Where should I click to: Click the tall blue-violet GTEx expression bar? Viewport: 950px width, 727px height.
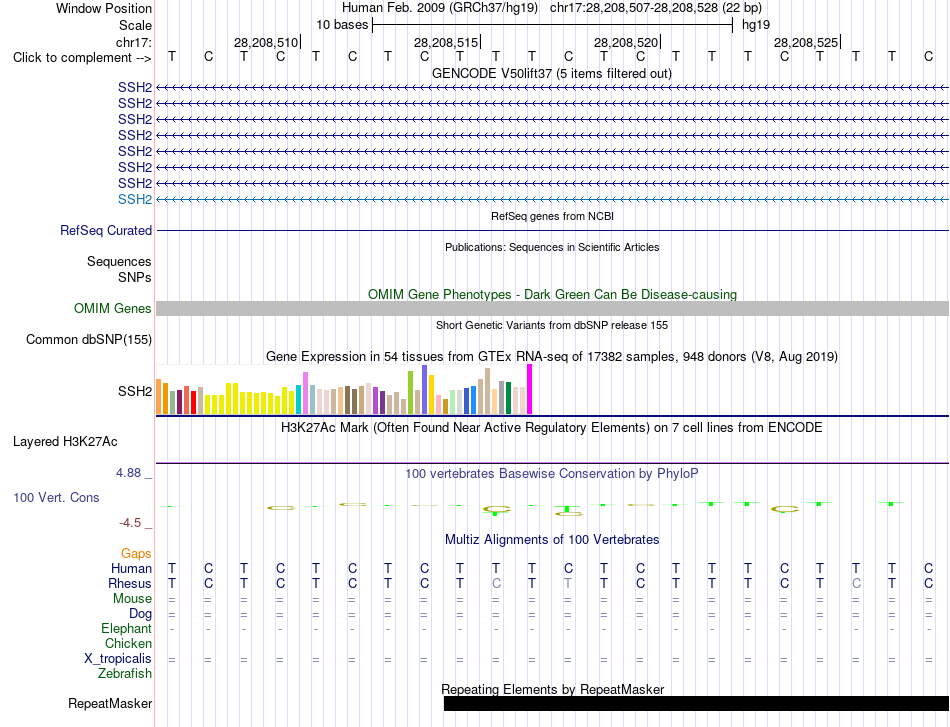click(x=425, y=390)
